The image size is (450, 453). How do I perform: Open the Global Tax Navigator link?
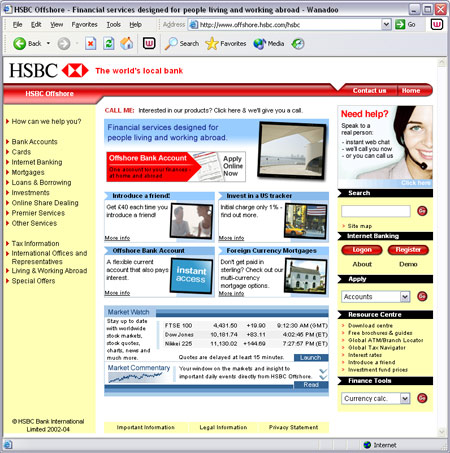click(377, 347)
